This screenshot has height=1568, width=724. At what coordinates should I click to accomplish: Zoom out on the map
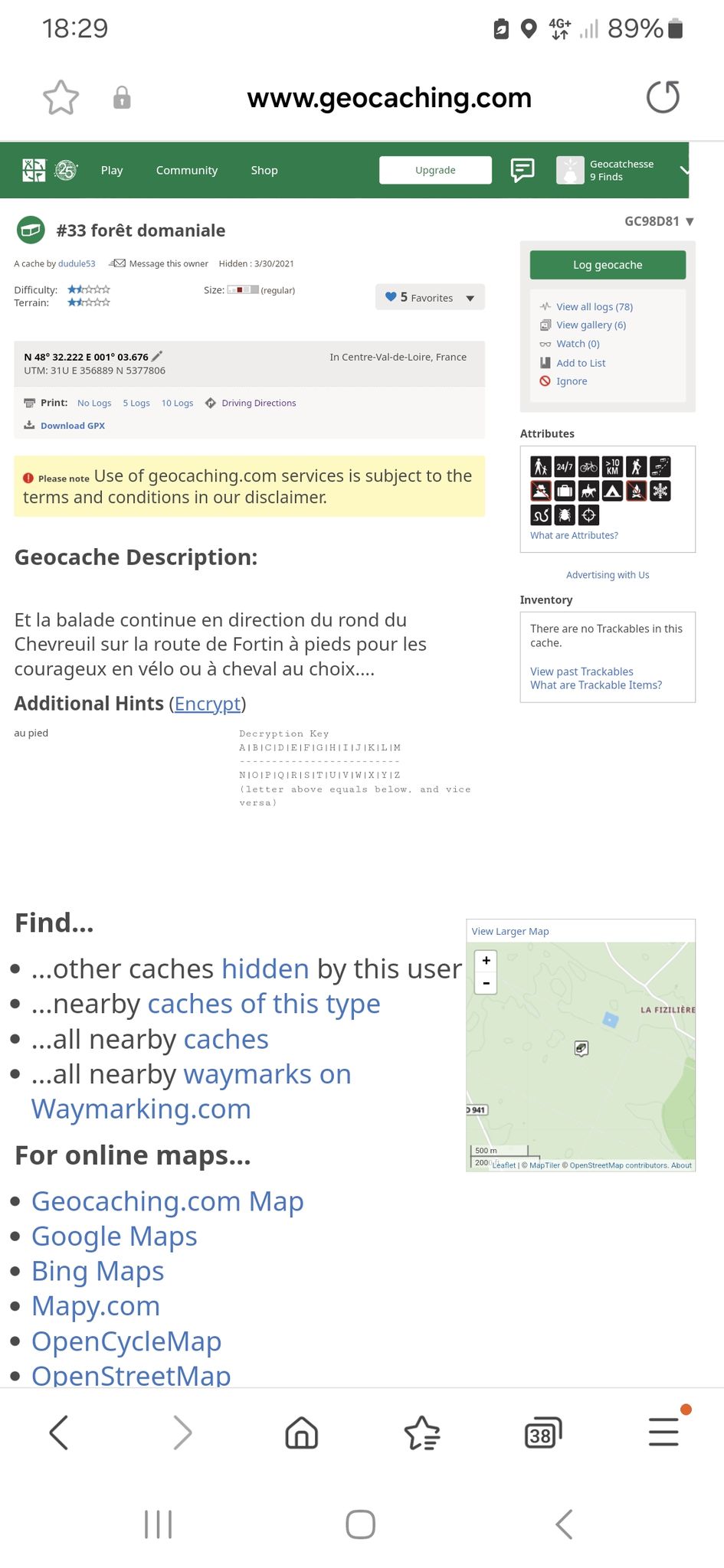tap(486, 983)
